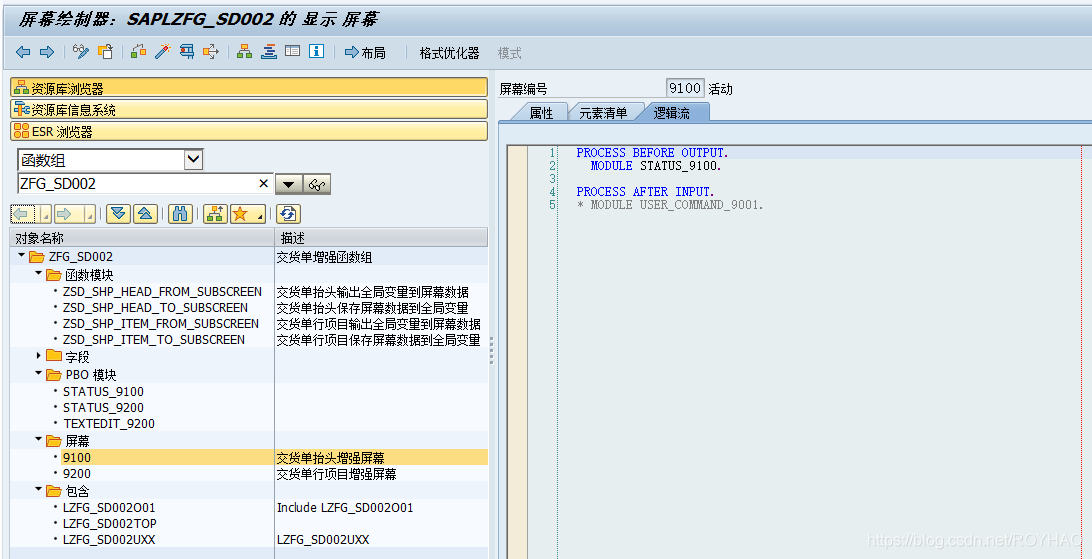
Task: Click the superordinate object list icon
Action: click(216, 214)
